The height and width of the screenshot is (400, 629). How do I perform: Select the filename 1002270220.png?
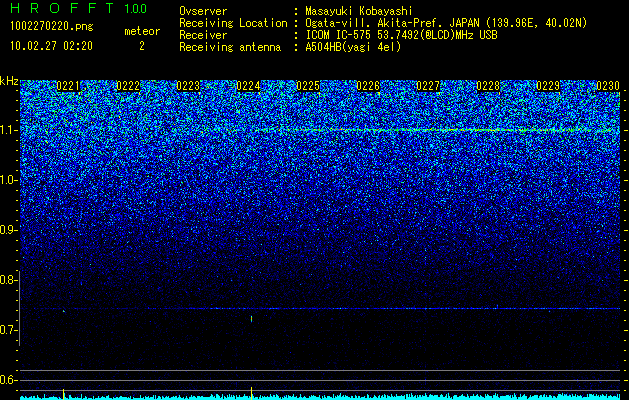point(52,27)
